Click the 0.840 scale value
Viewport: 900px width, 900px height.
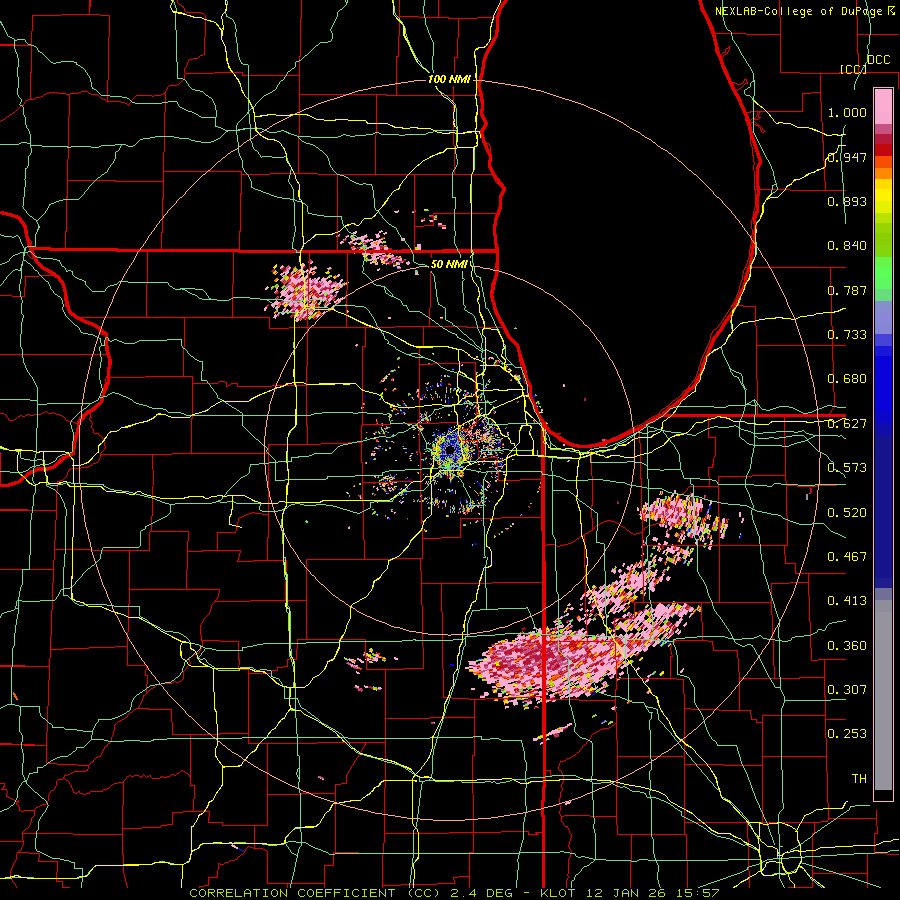click(x=847, y=246)
